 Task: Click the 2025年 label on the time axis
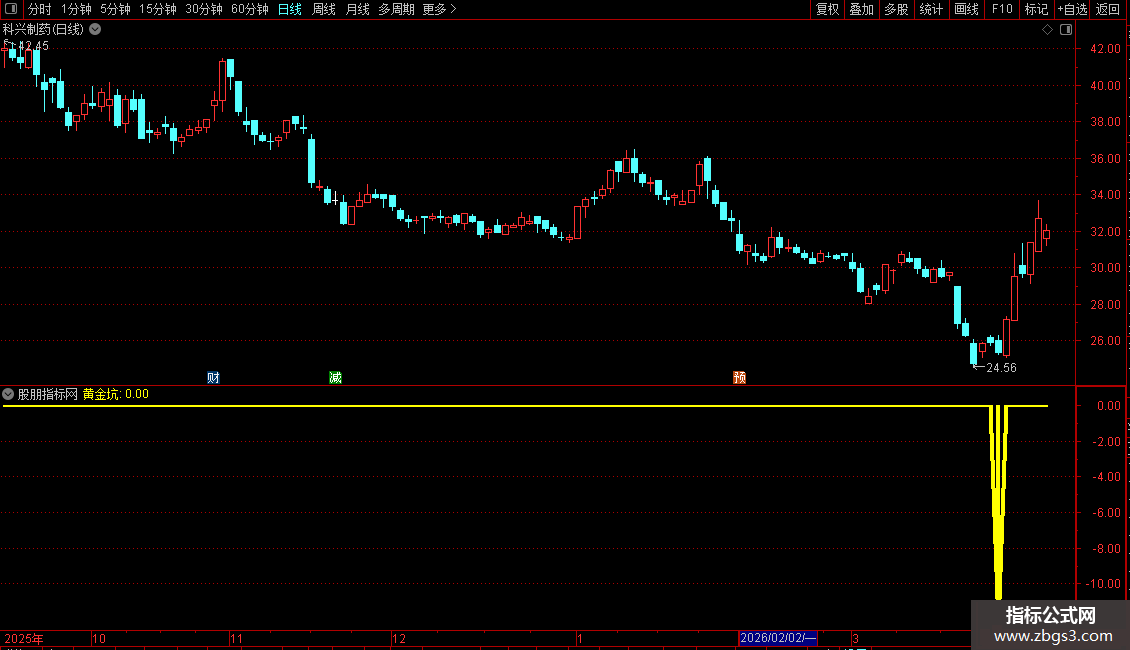coord(24,638)
